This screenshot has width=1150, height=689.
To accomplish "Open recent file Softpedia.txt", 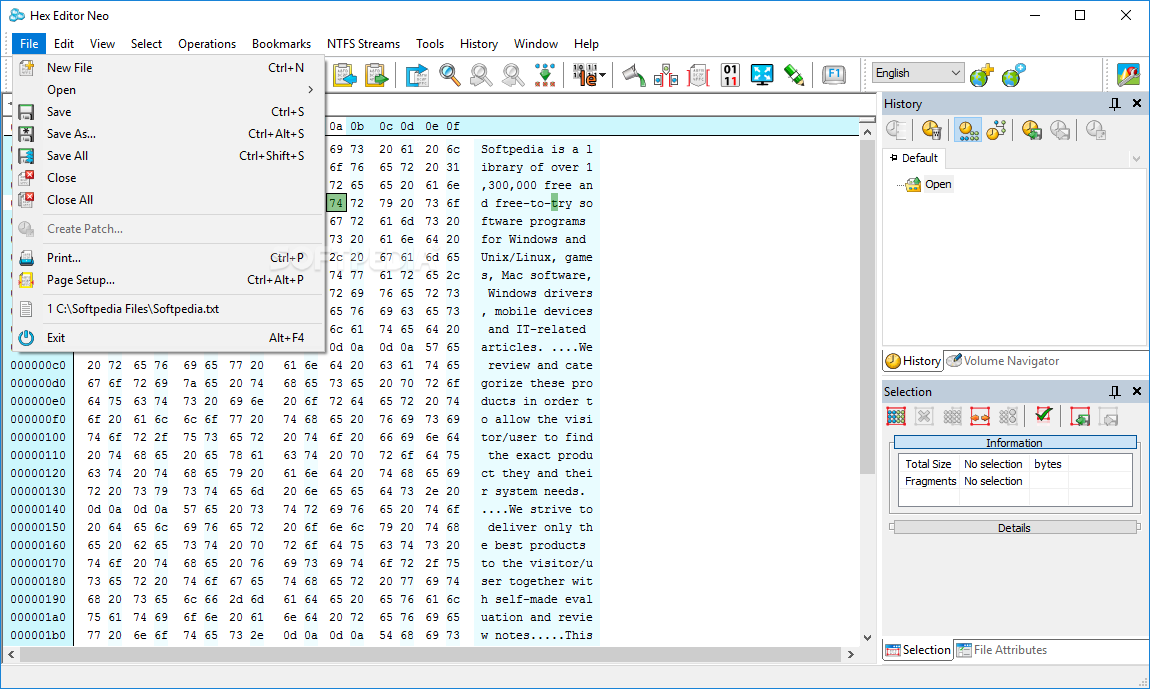I will point(169,309).
